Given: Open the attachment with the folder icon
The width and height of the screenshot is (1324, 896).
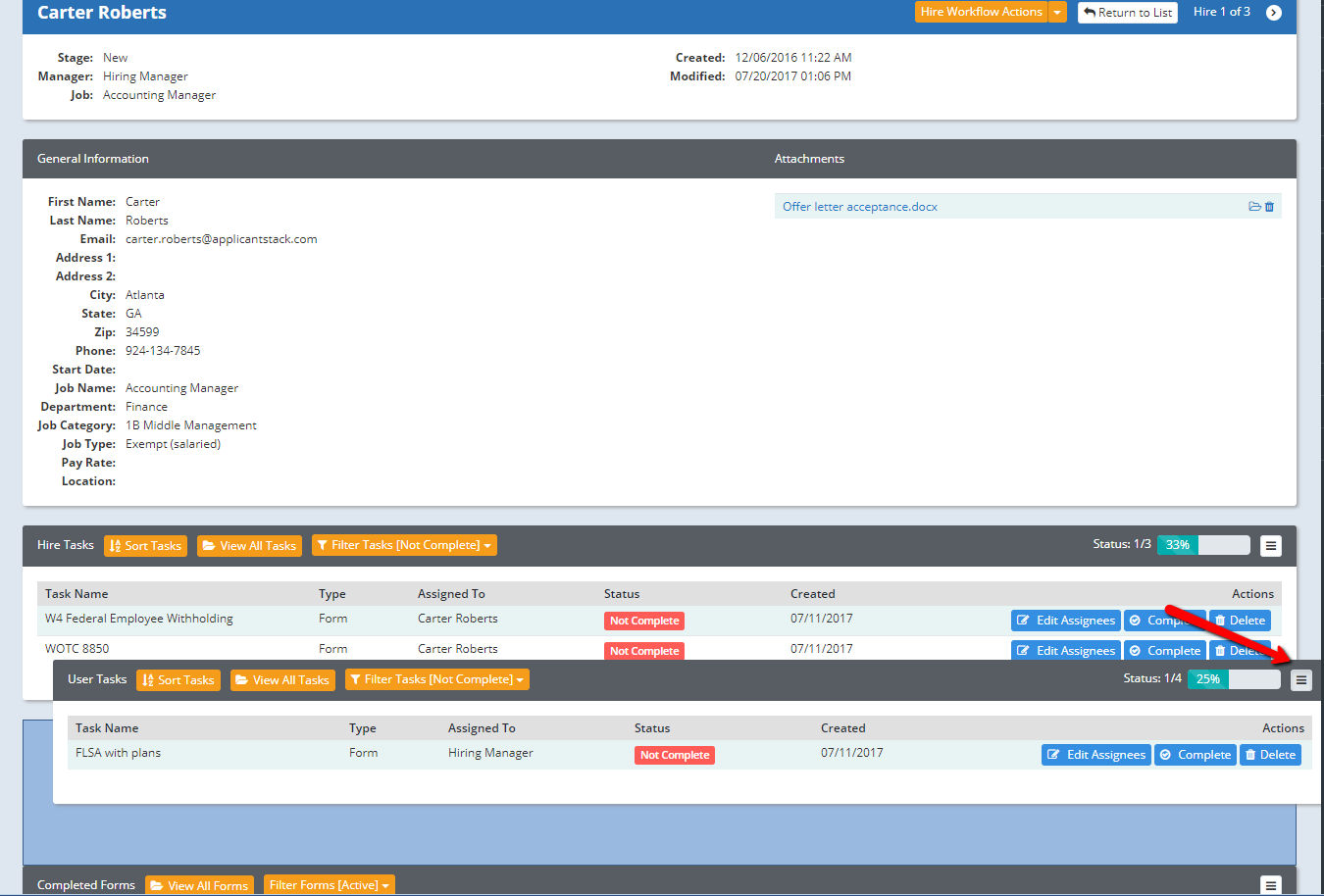Looking at the screenshot, I should [1255, 206].
